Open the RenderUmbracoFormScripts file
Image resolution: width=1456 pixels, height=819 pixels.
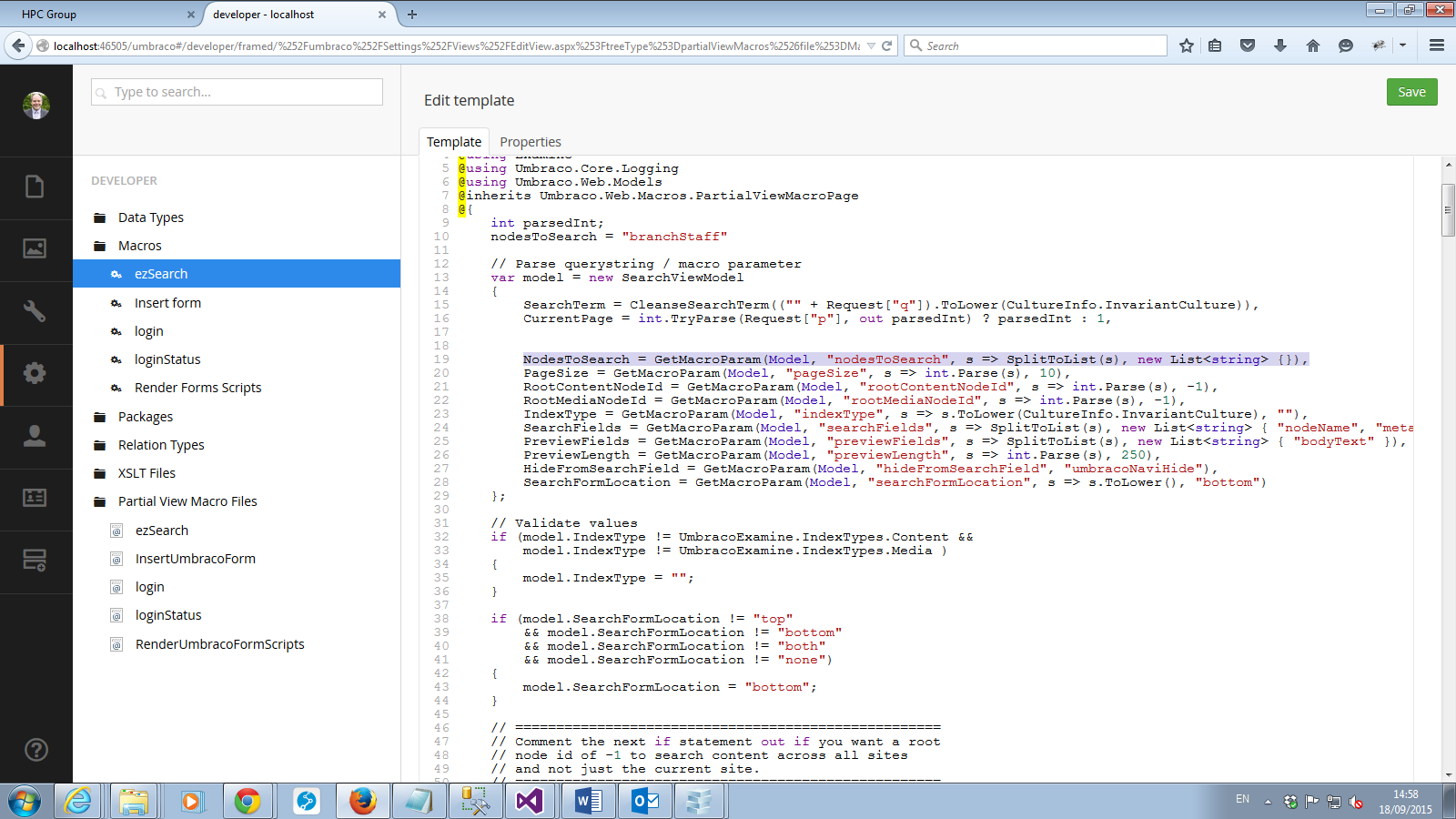tap(220, 644)
